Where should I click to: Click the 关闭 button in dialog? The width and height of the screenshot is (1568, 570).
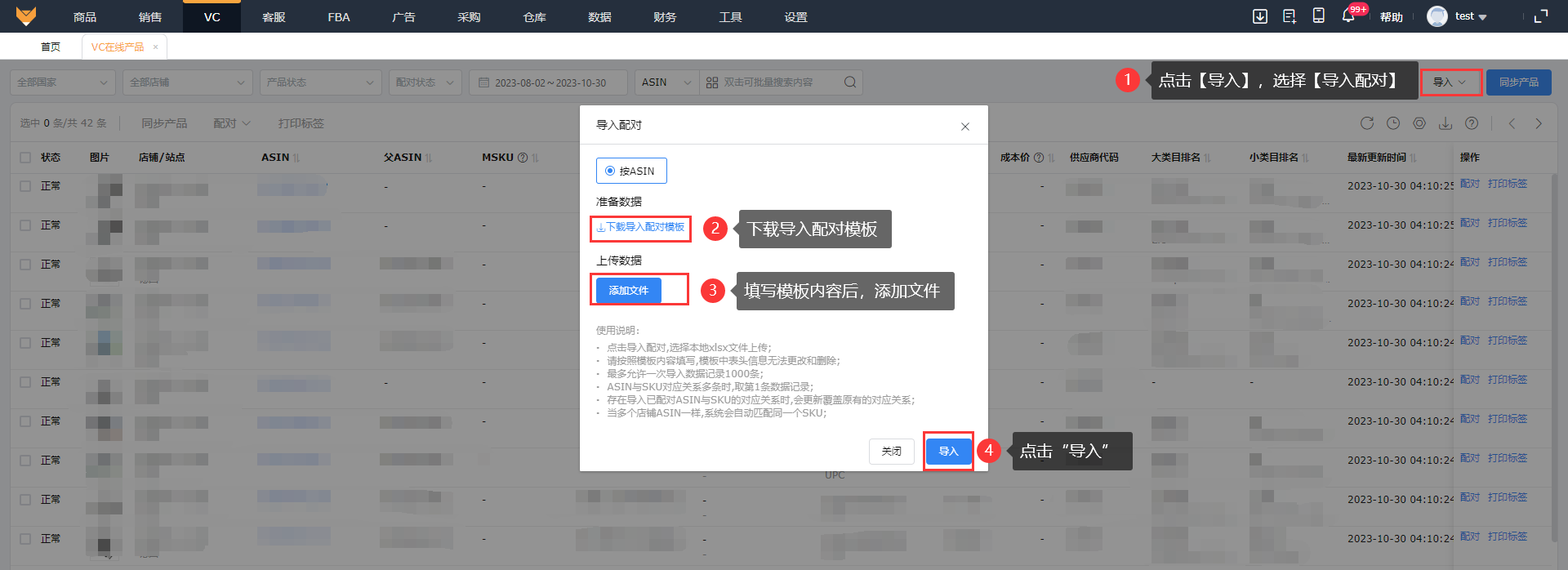(892, 452)
